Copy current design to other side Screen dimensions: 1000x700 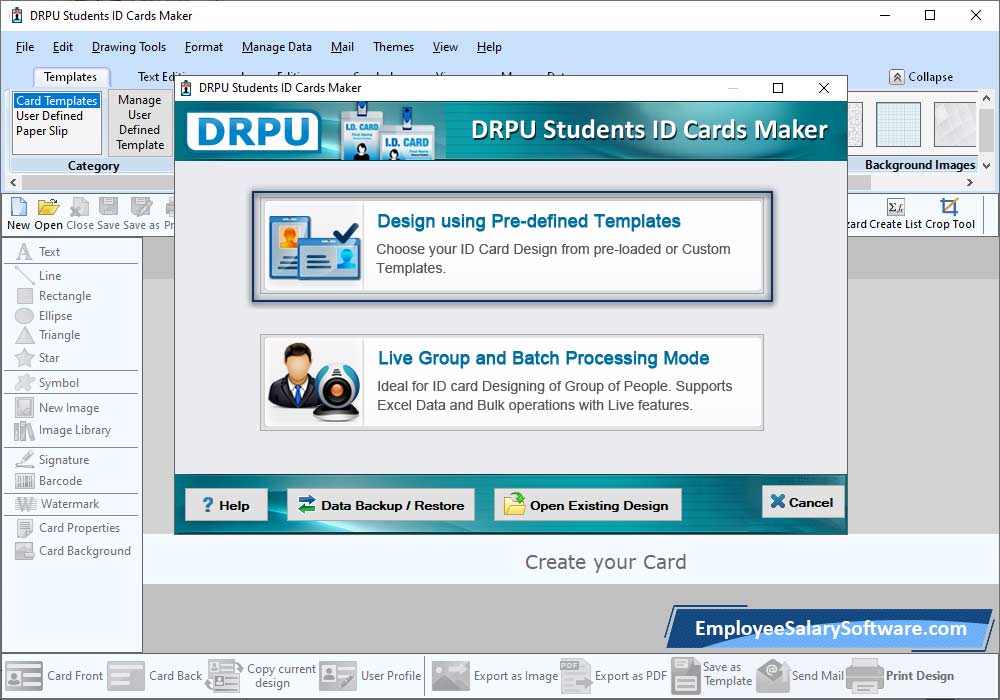tap(261, 676)
